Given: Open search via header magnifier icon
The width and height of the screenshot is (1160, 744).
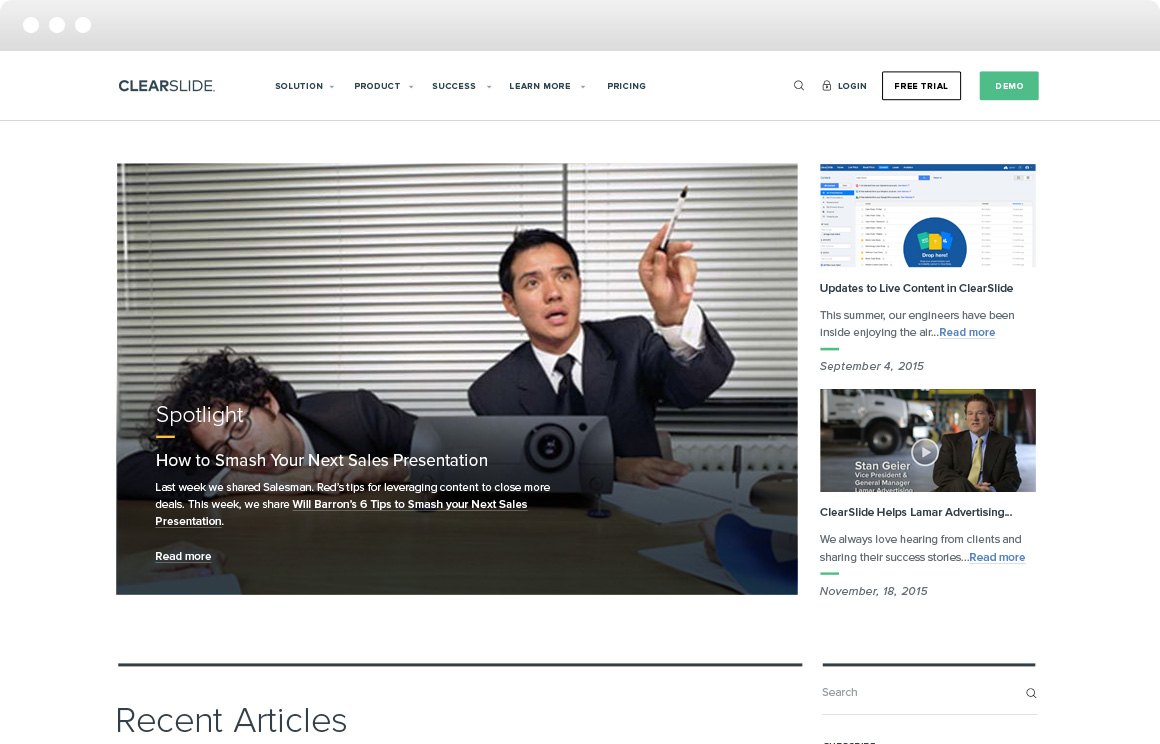Looking at the screenshot, I should (x=799, y=86).
